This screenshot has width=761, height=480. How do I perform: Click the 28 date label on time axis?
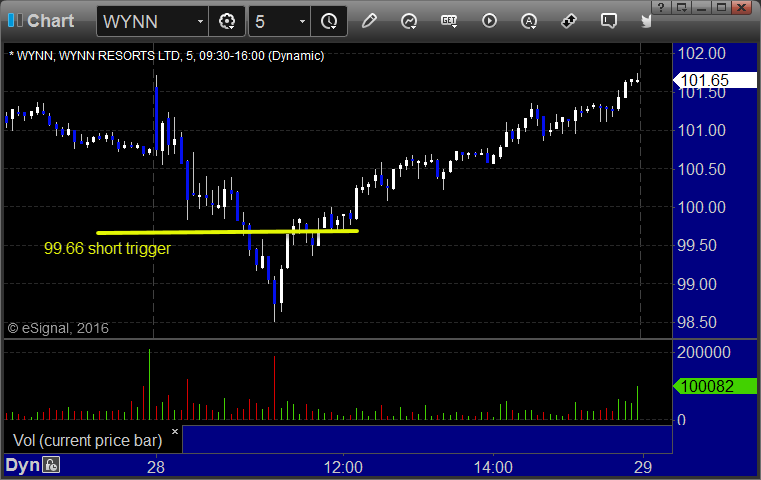(x=156, y=467)
